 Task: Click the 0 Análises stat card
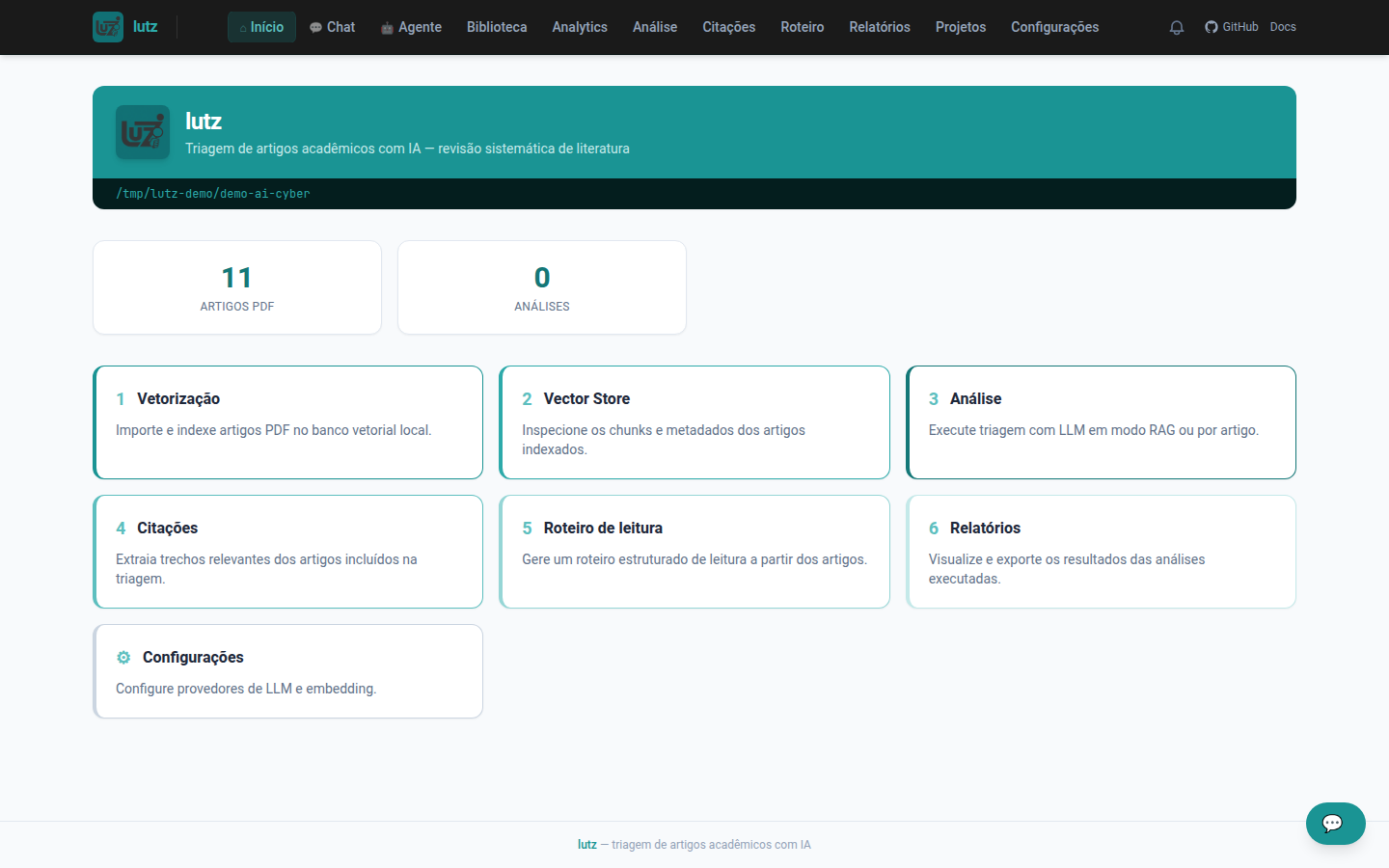[542, 287]
